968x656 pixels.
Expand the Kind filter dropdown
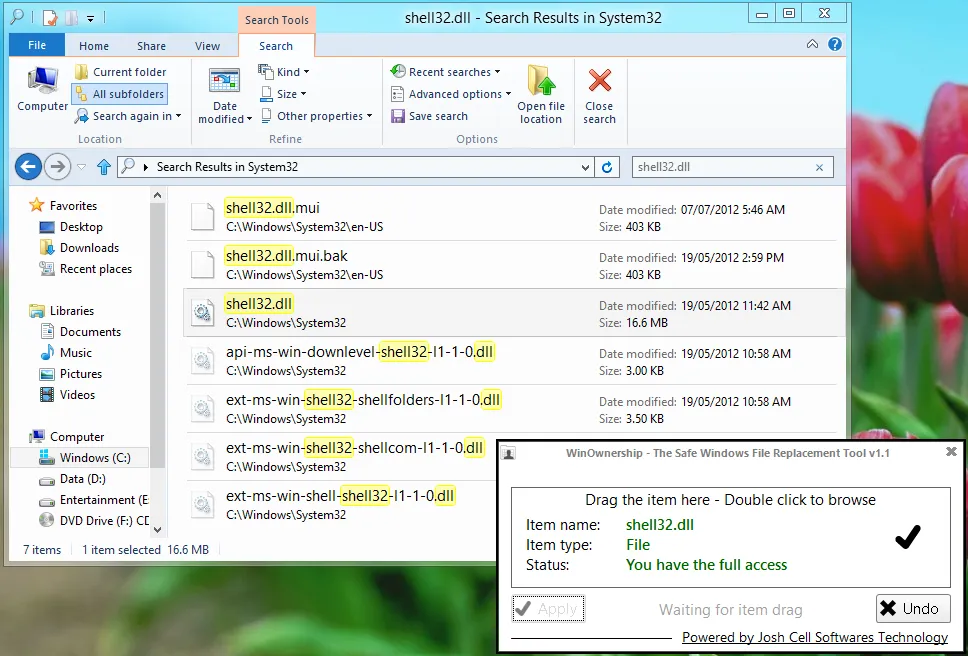pyautogui.click(x=284, y=72)
